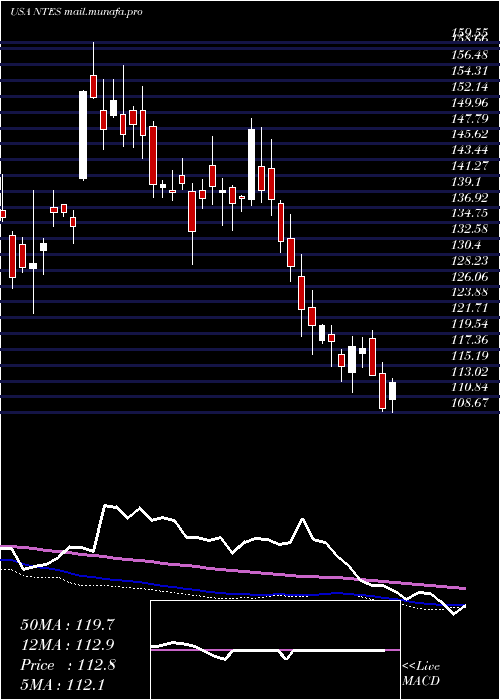500x700 pixels.
Task: Click the 143.44 price axis label
Action: coord(469,150)
